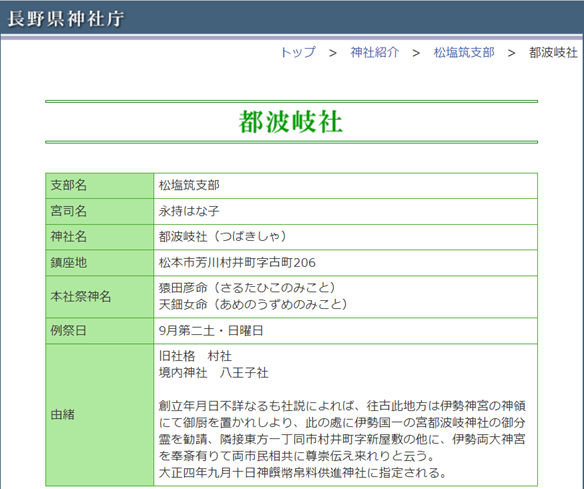This screenshot has height=489, width=584.
Task: Click the 永持はな子 name cell
Action: click(x=189, y=211)
